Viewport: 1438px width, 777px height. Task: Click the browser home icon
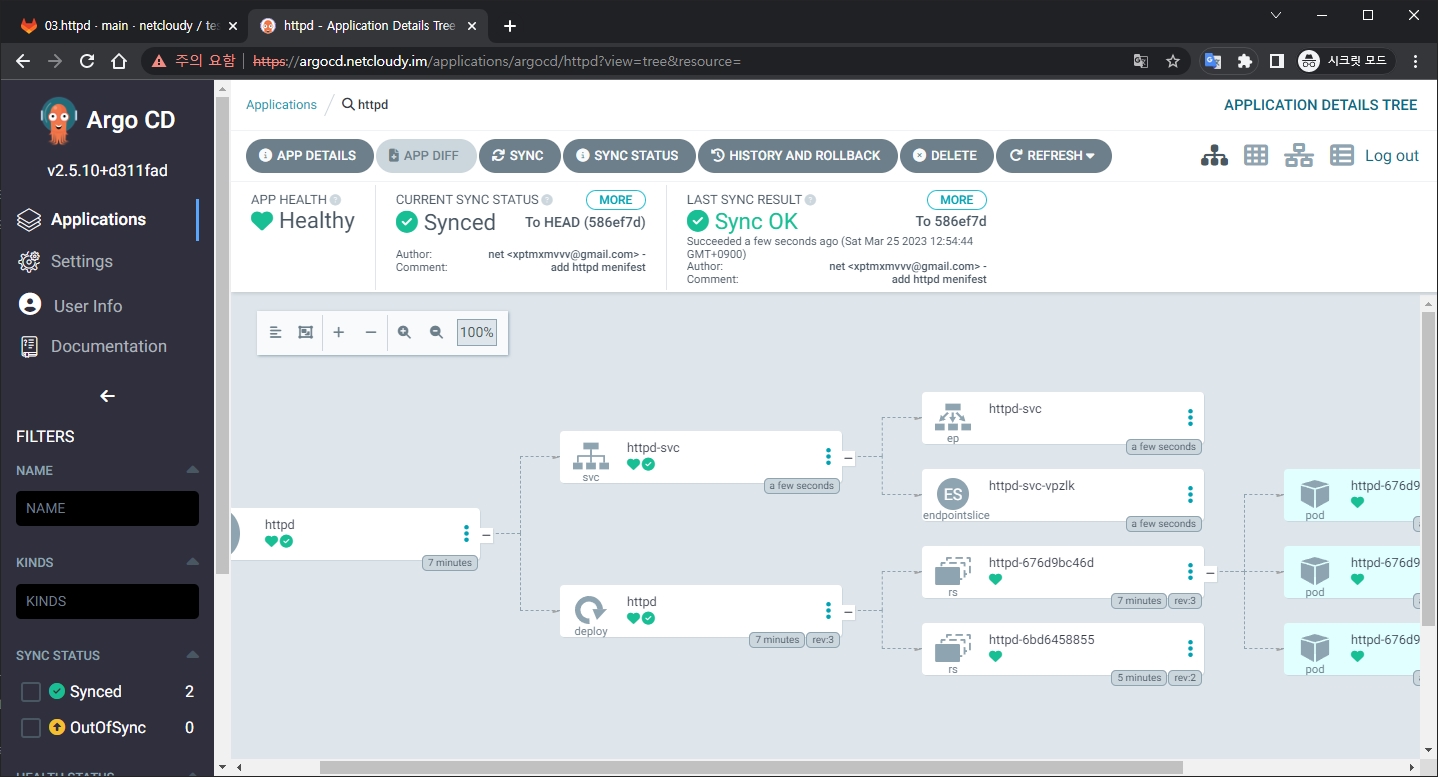tap(119, 61)
